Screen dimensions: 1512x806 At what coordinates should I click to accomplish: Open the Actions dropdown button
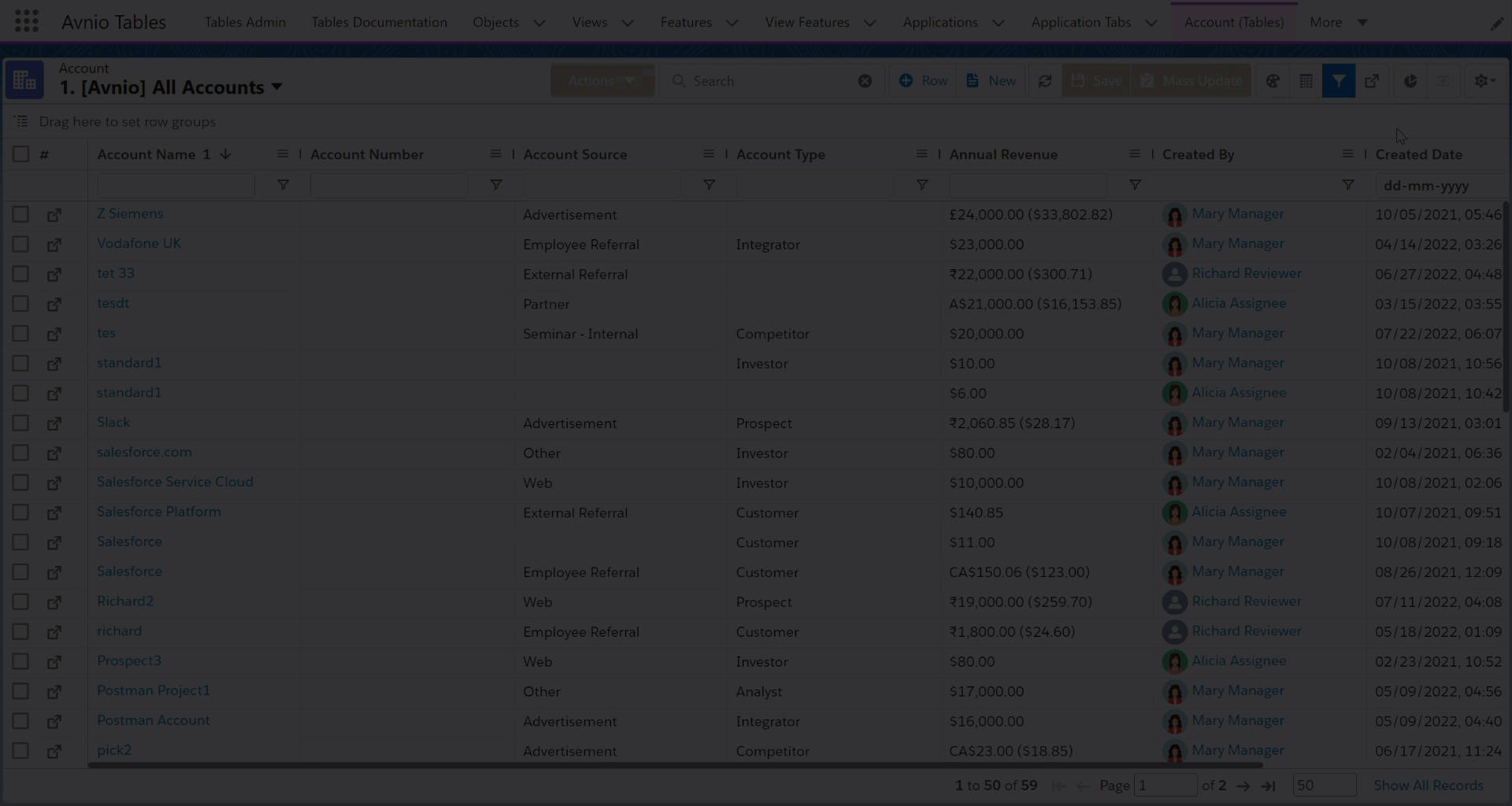click(602, 81)
